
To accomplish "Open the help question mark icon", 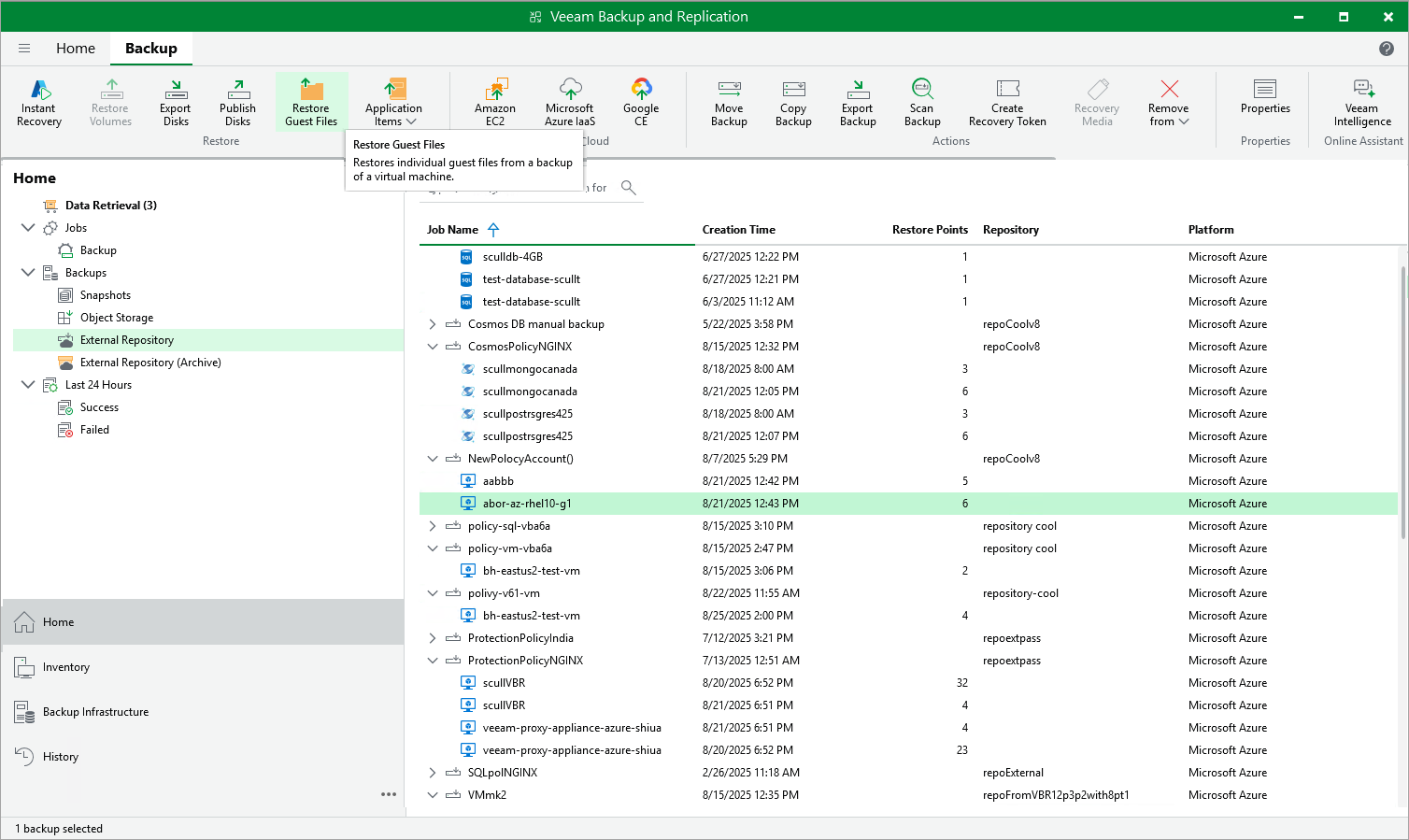I will (1387, 49).
